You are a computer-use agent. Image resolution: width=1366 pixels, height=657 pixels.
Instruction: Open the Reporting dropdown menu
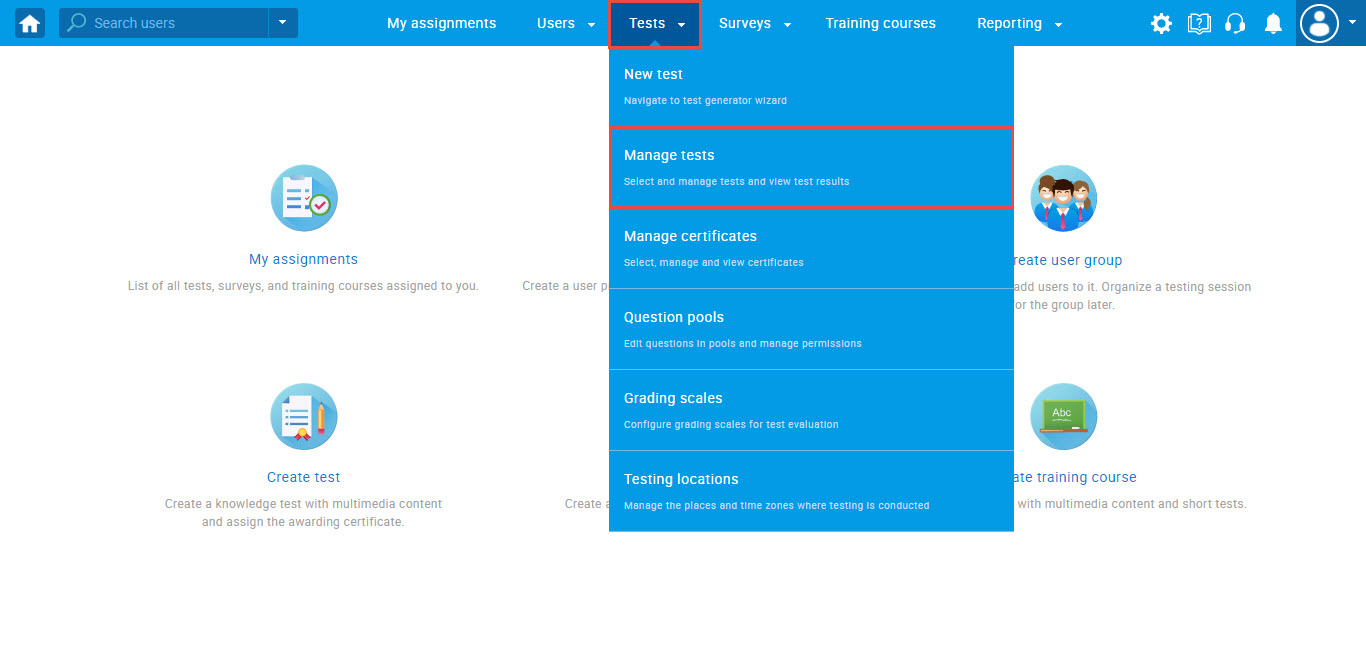point(1019,23)
